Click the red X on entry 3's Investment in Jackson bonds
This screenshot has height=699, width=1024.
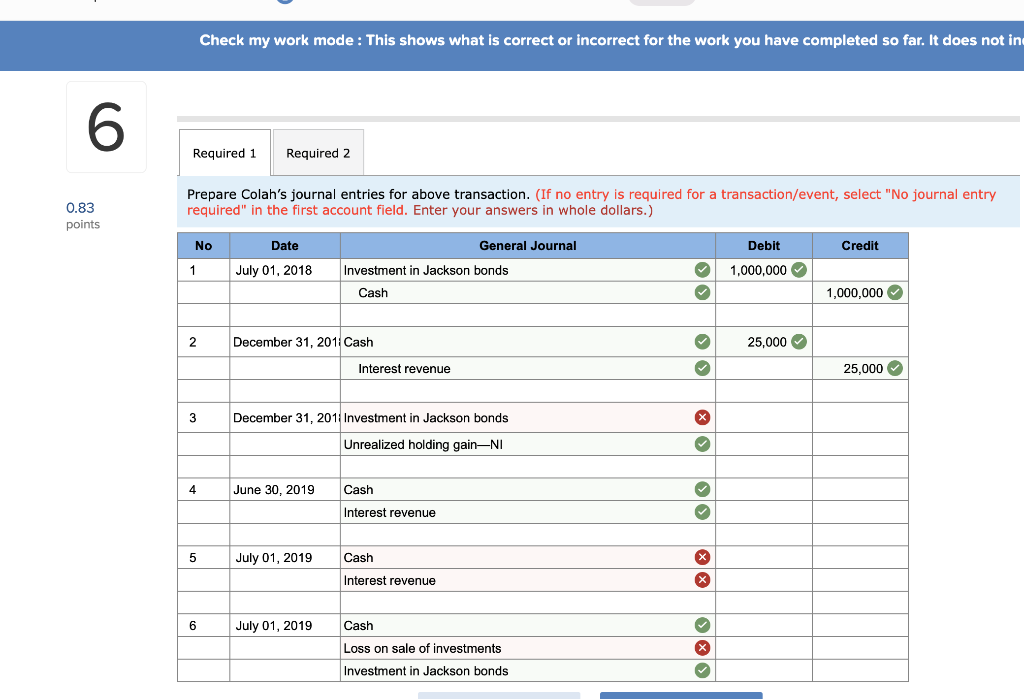702,417
